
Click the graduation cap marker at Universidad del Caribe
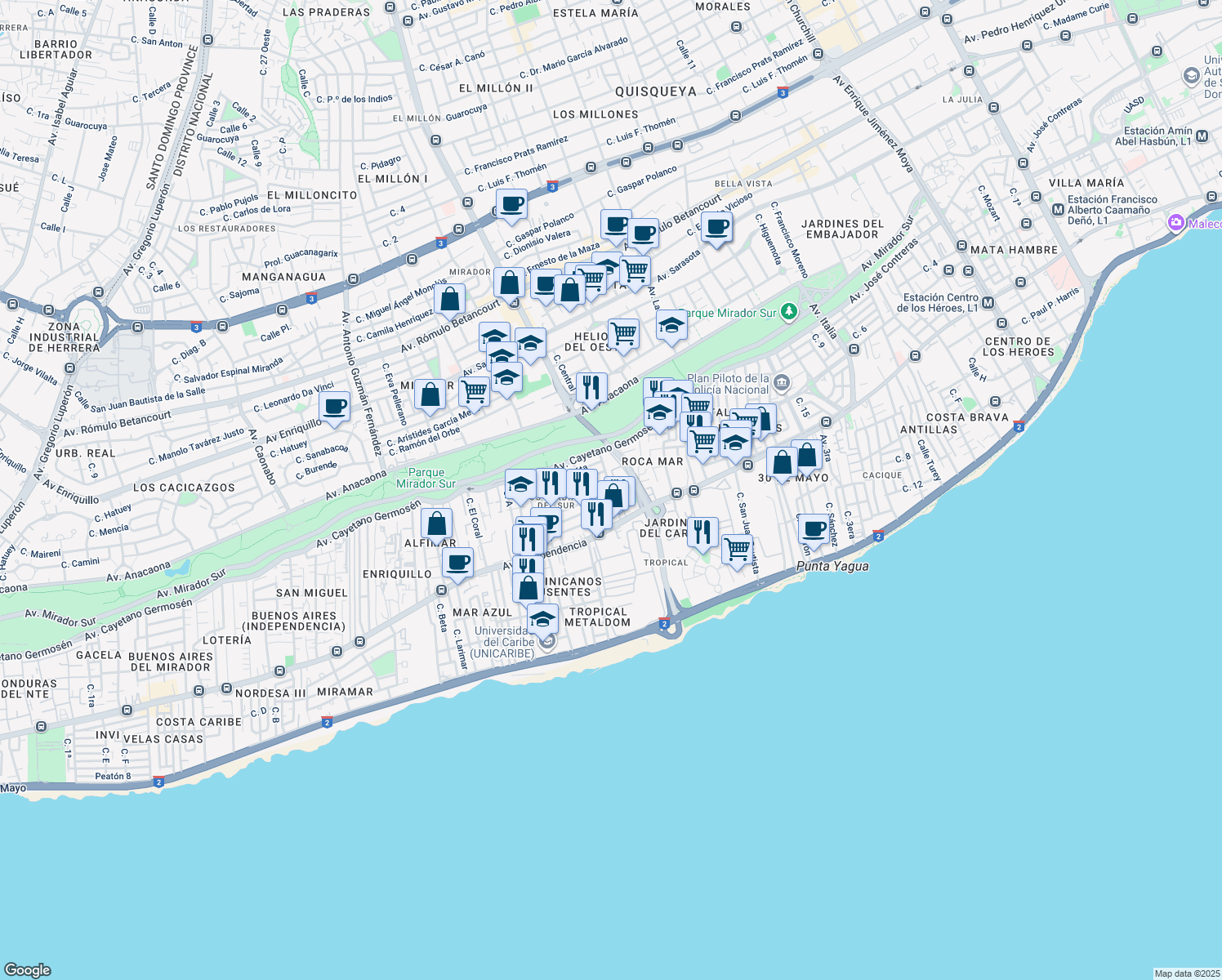pos(542,618)
